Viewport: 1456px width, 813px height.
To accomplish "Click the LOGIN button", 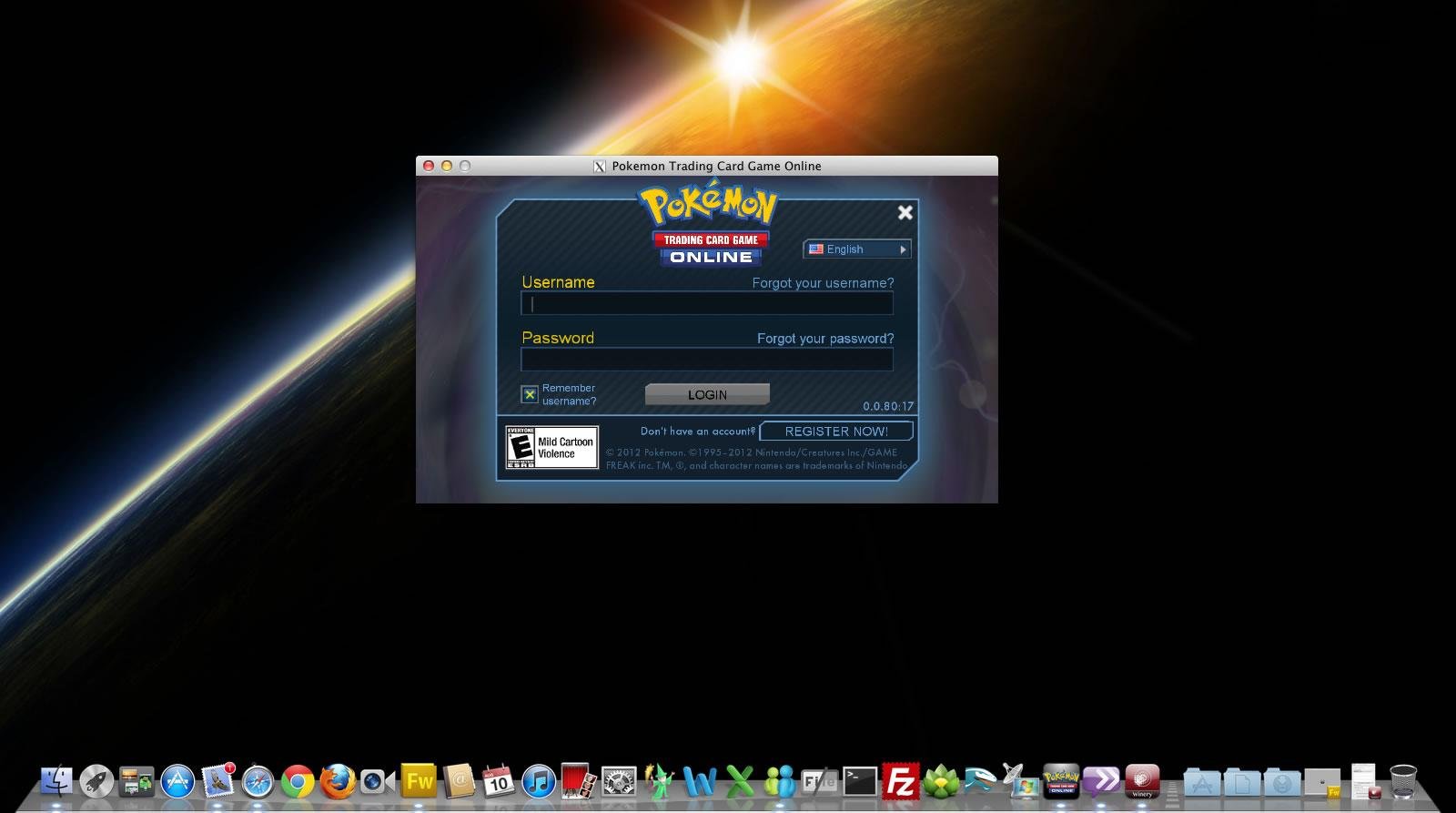I will tap(707, 394).
